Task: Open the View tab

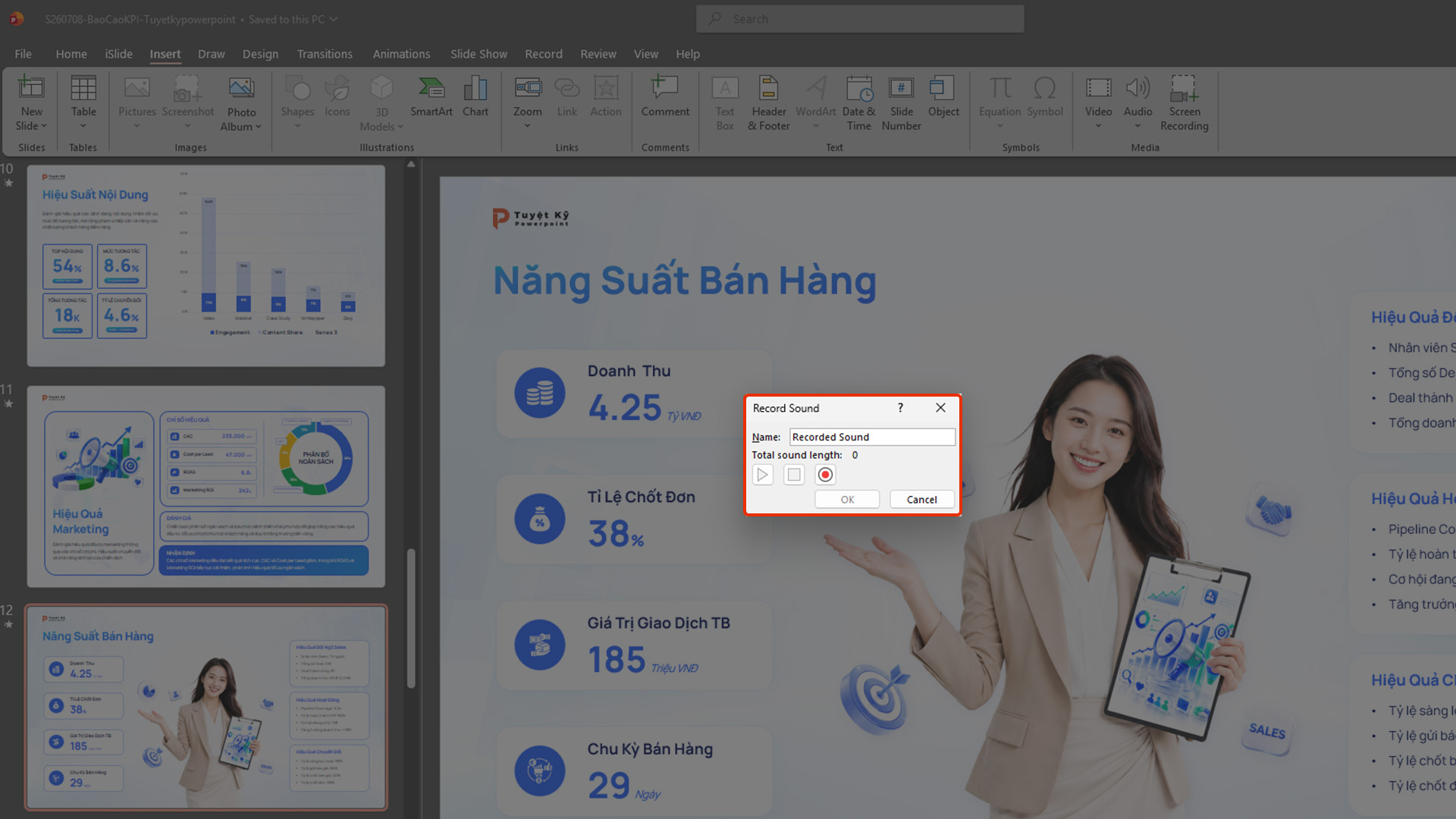Action: point(645,54)
